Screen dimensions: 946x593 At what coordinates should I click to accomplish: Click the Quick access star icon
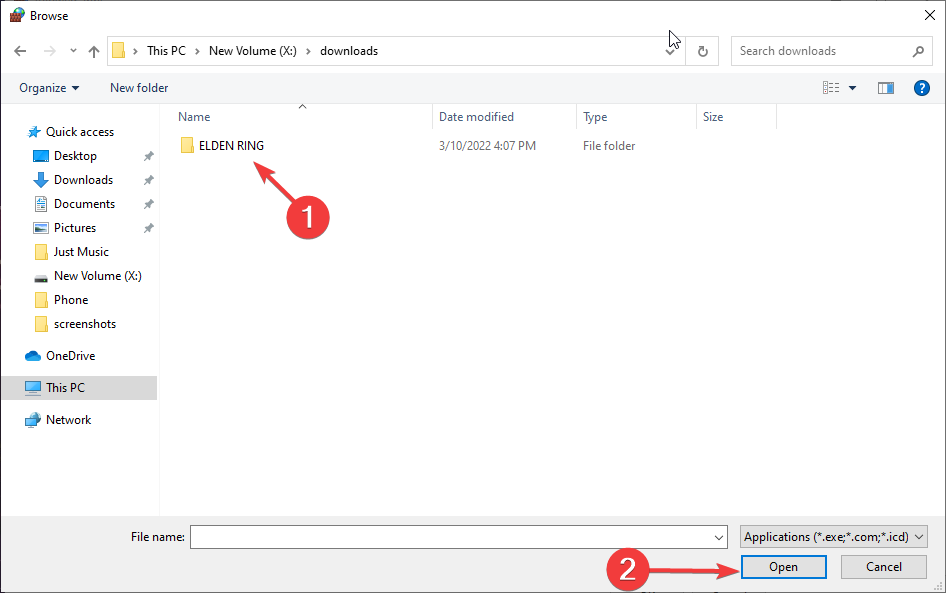[x=34, y=132]
